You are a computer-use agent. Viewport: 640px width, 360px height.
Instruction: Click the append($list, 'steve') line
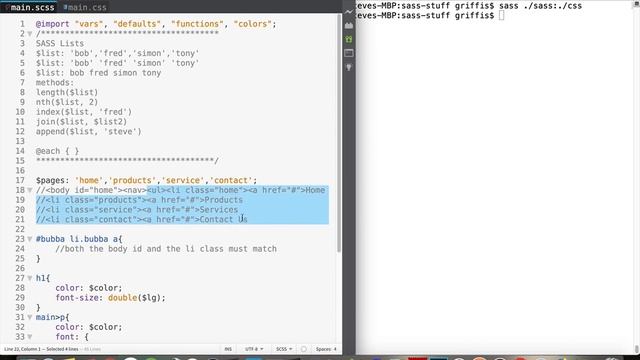tap(89, 131)
